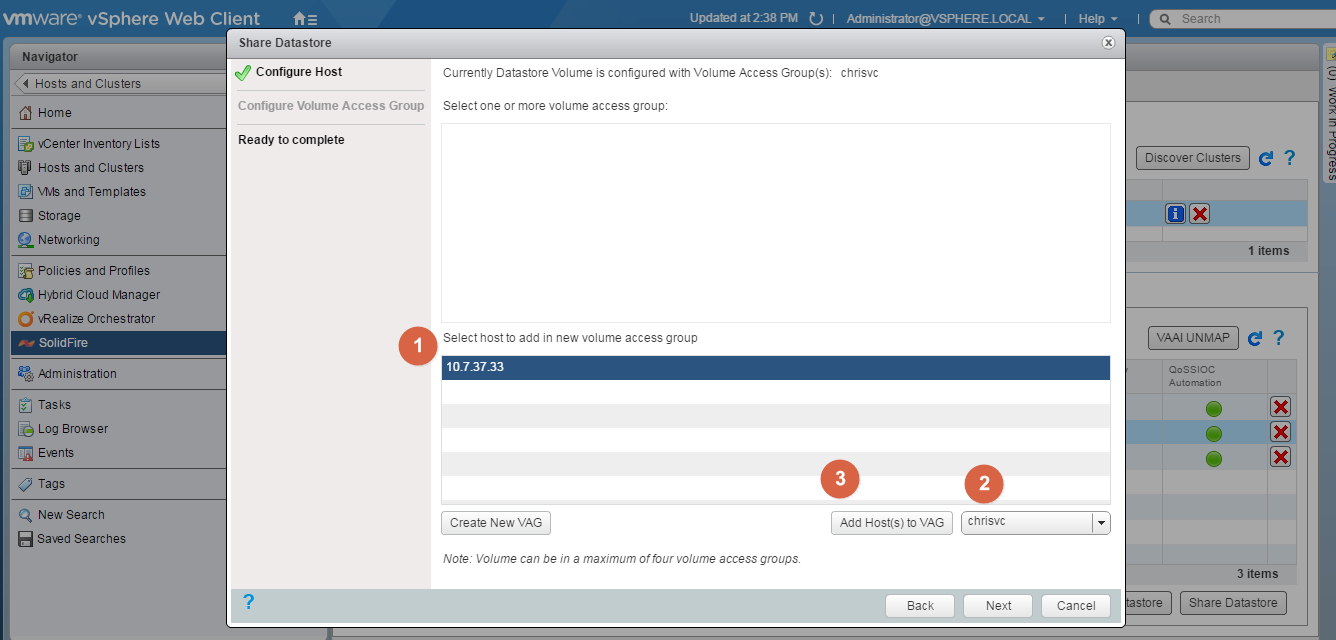This screenshot has width=1336, height=640.
Task: Select host 10.7.37.33 in the list
Action: click(776, 367)
